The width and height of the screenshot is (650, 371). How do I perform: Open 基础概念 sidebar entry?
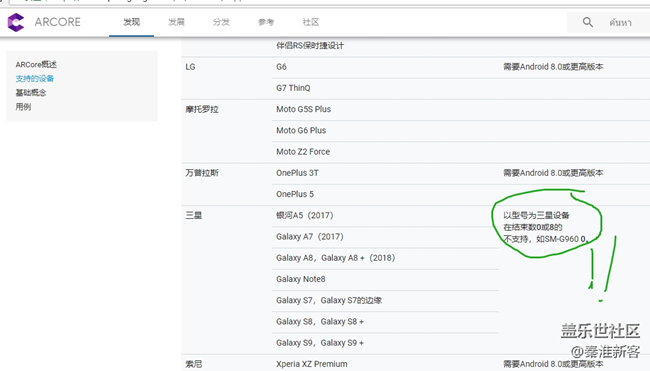(31, 93)
